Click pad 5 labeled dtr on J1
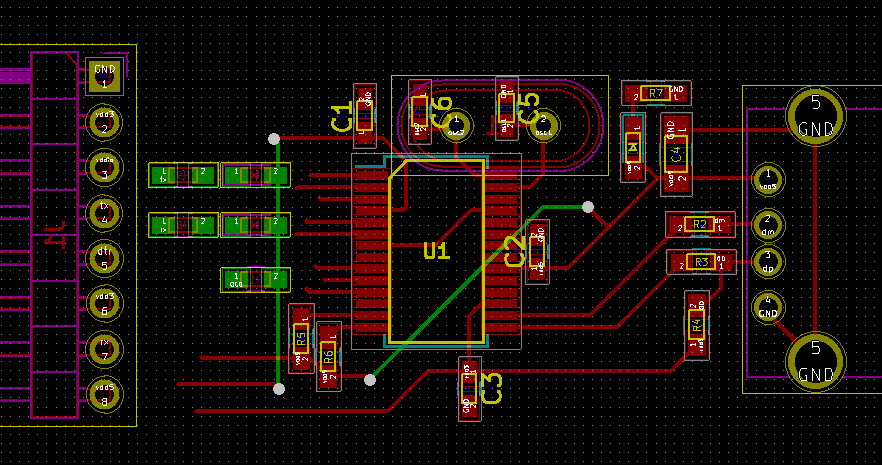 click(104, 257)
